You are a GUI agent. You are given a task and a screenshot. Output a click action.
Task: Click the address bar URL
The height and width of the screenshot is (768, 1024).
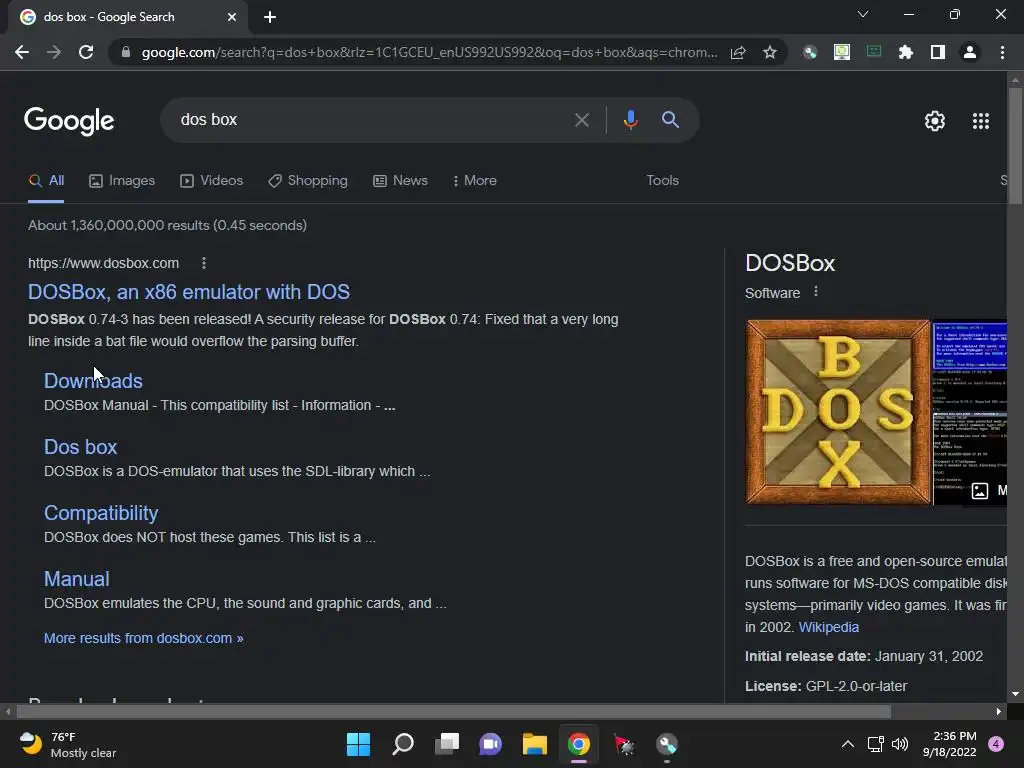tap(429, 52)
